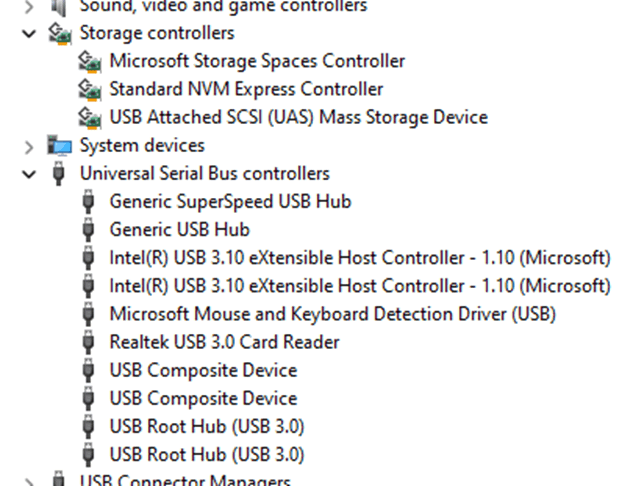The width and height of the screenshot is (633, 486).
Task: Select the last USB Root Hub (USB 3.0)
Action: [206, 454]
